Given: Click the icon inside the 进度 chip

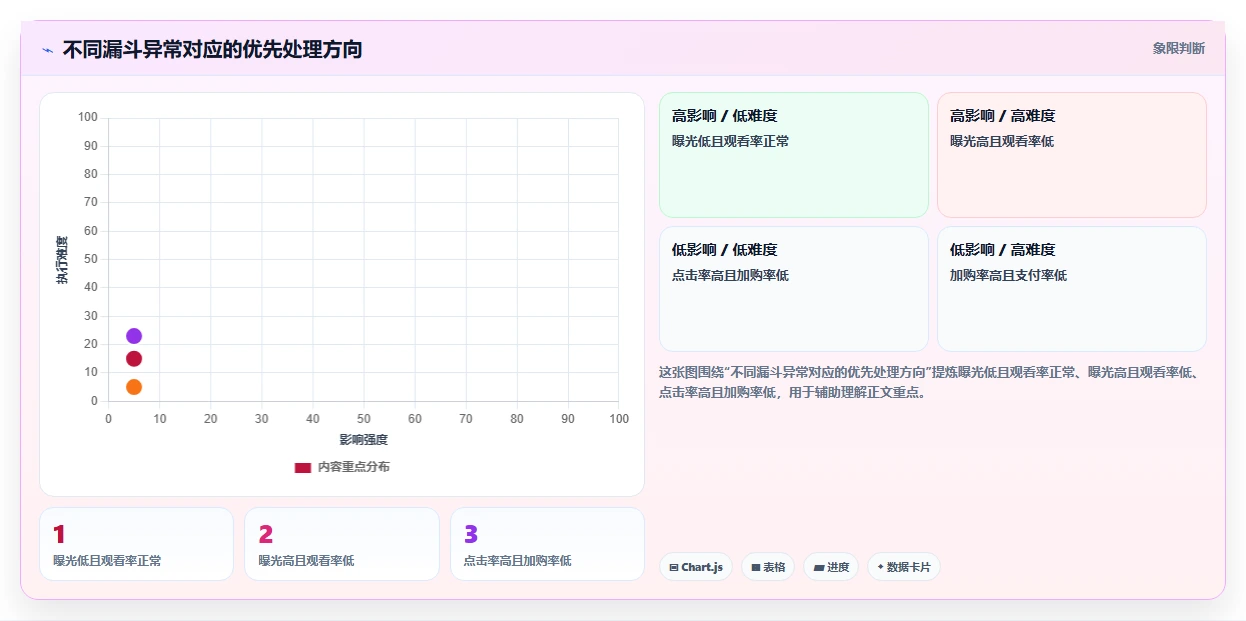Looking at the screenshot, I should pos(819,567).
